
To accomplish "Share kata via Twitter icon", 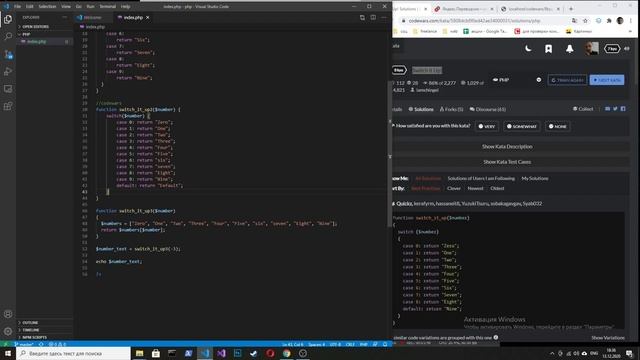I will (x=615, y=109).
